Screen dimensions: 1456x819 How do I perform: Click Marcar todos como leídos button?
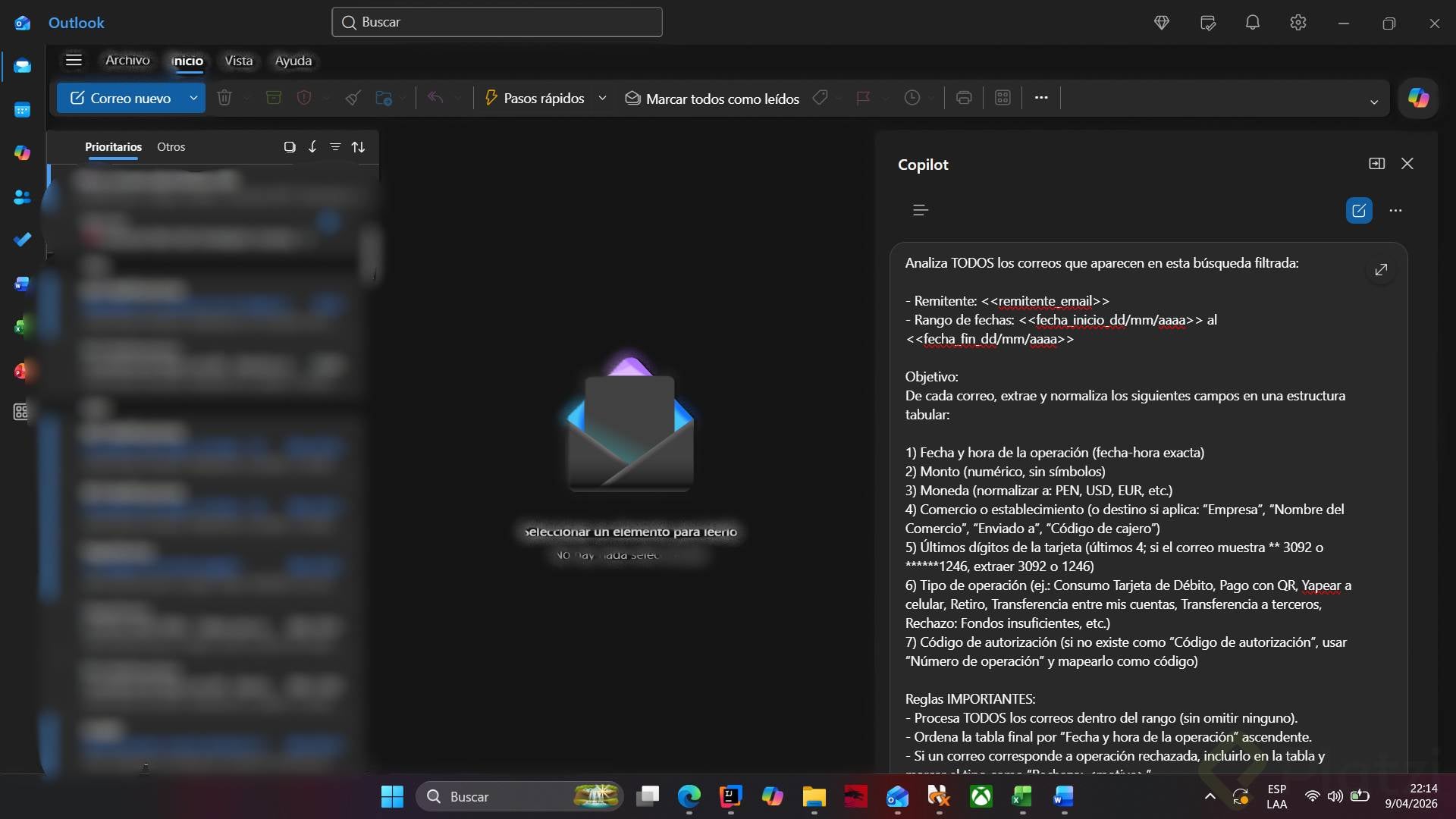coord(712,99)
